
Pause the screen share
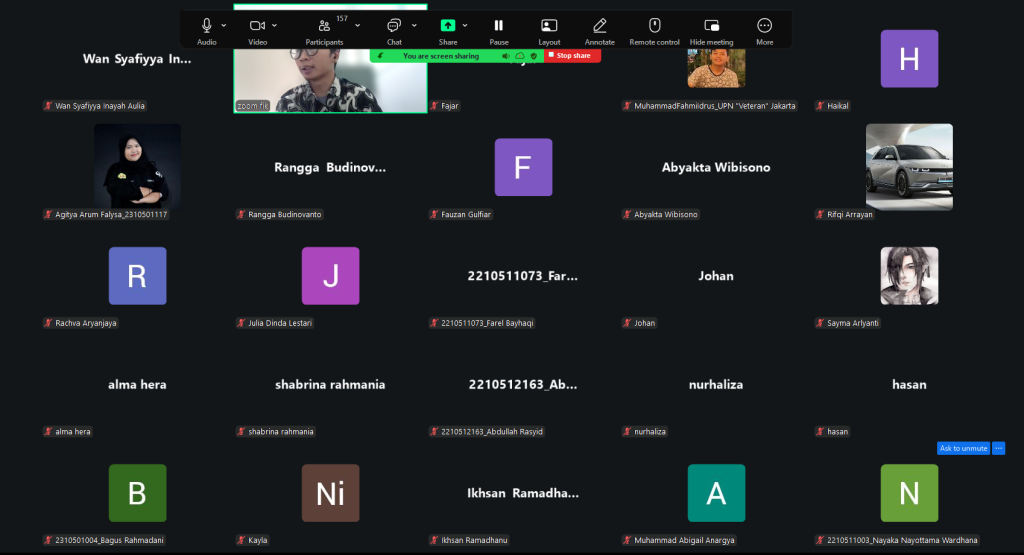point(499,26)
